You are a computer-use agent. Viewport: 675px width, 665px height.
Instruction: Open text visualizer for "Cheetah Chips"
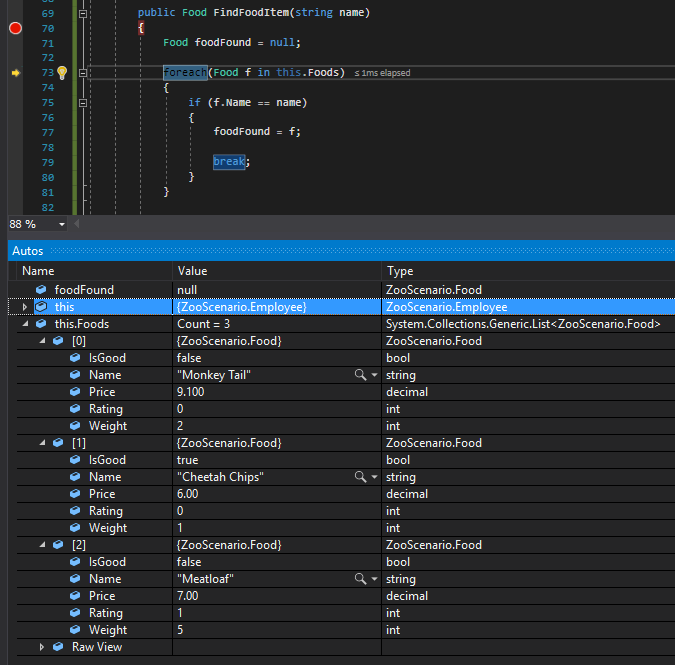(x=360, y=477)
